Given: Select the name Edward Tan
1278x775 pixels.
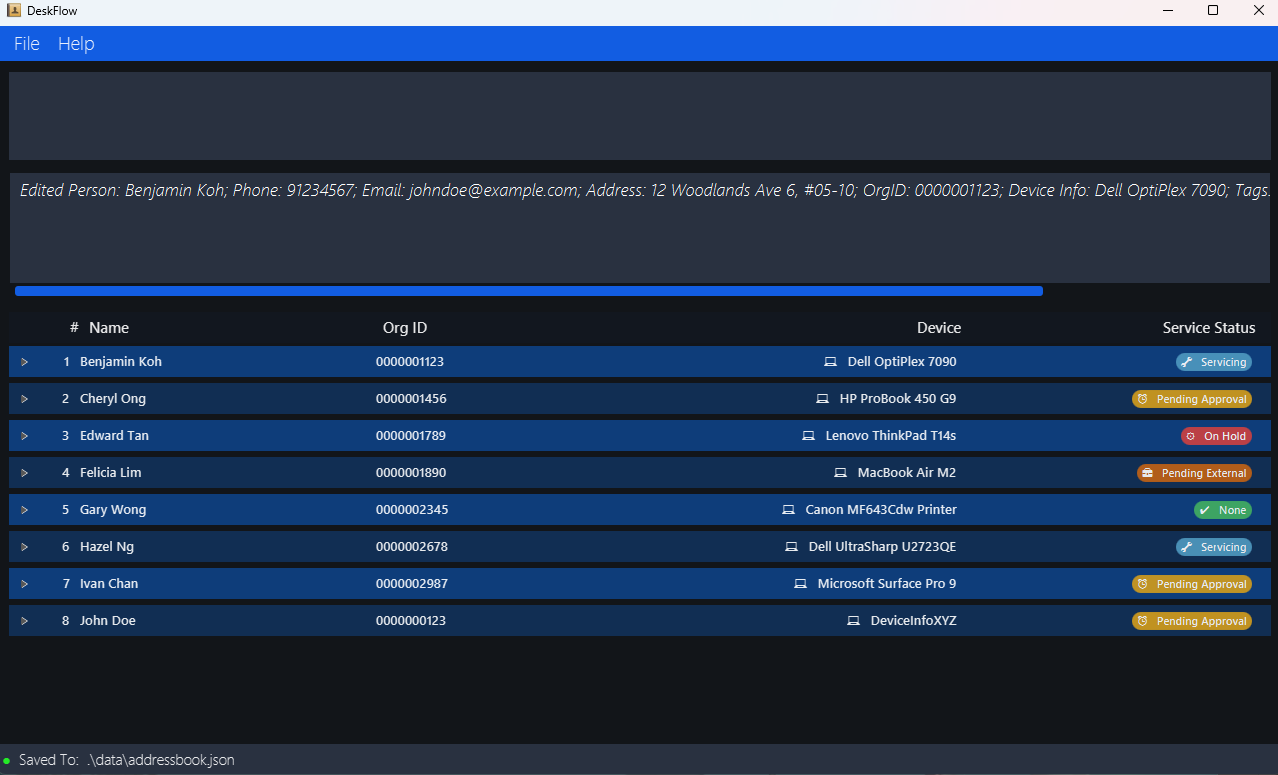Looking at the screenshot, I should tap(114, 436).
